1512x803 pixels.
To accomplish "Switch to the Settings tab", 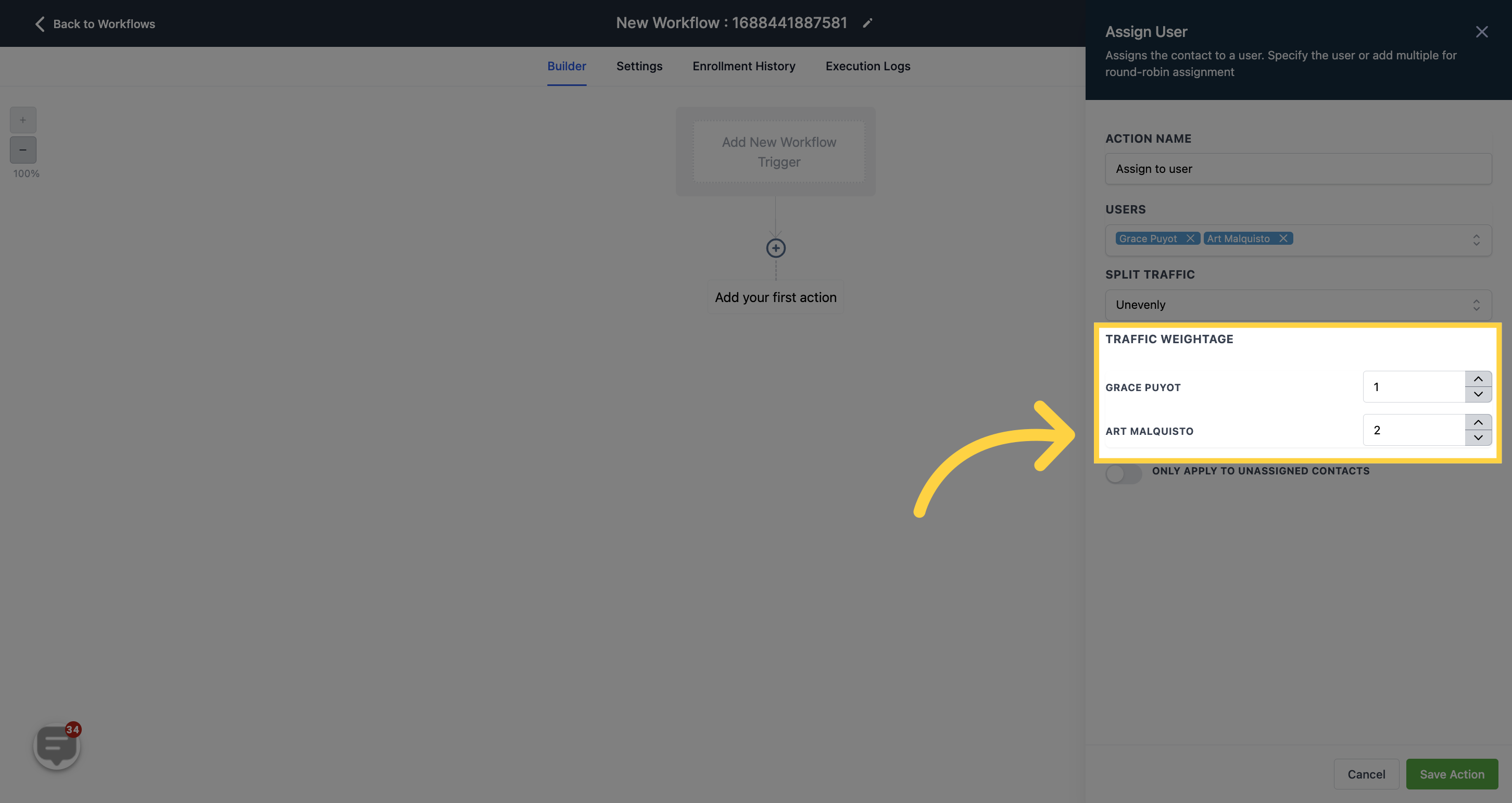I will point(639,66).
